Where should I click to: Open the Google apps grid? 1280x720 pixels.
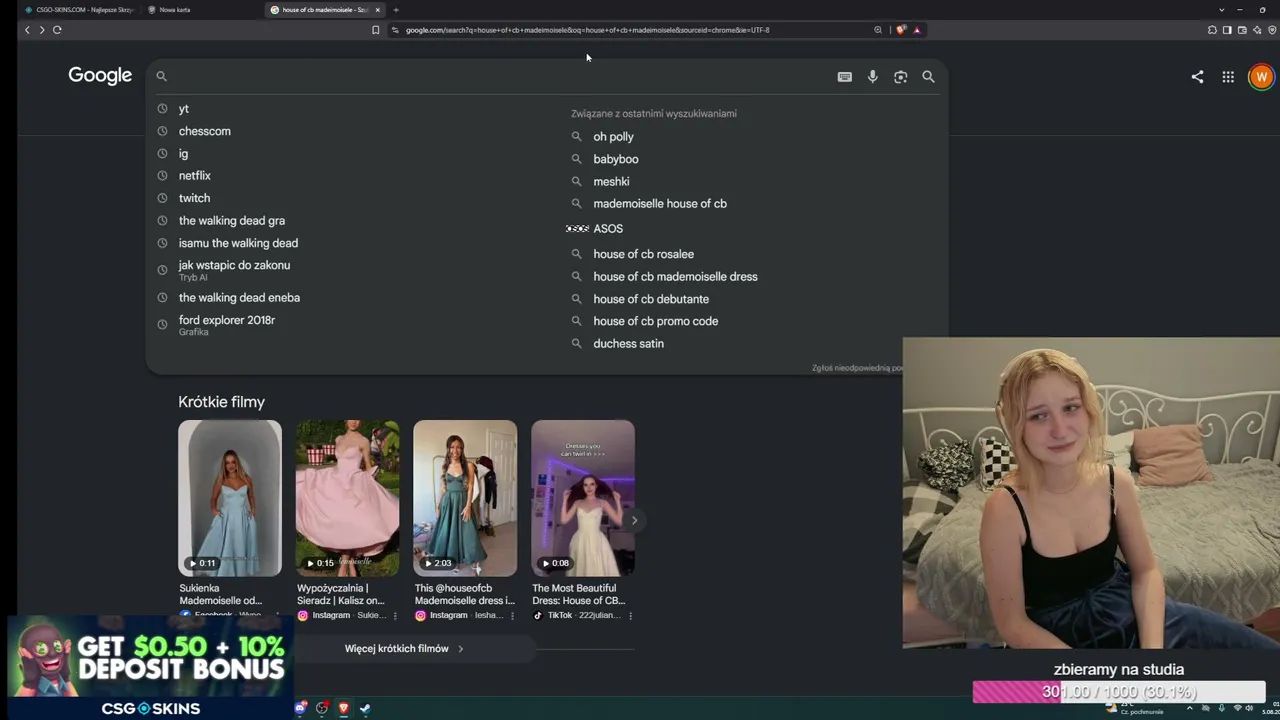click(1228, 77)
